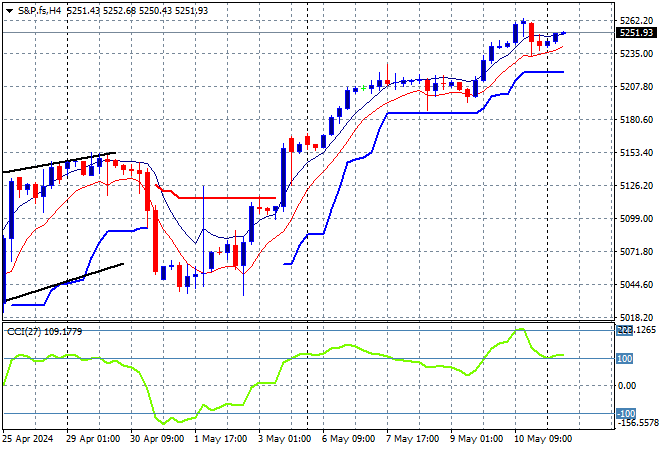The width and height of the screenshot is (660, 450).
Task: Select the upper black trendline
Action: 60,163
